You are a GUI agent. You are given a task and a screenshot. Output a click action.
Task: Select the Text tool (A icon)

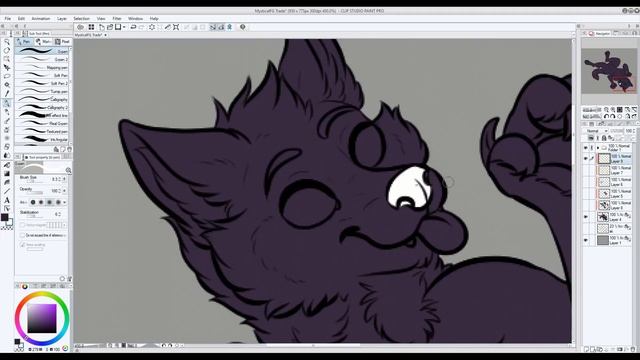coord(7,200)
